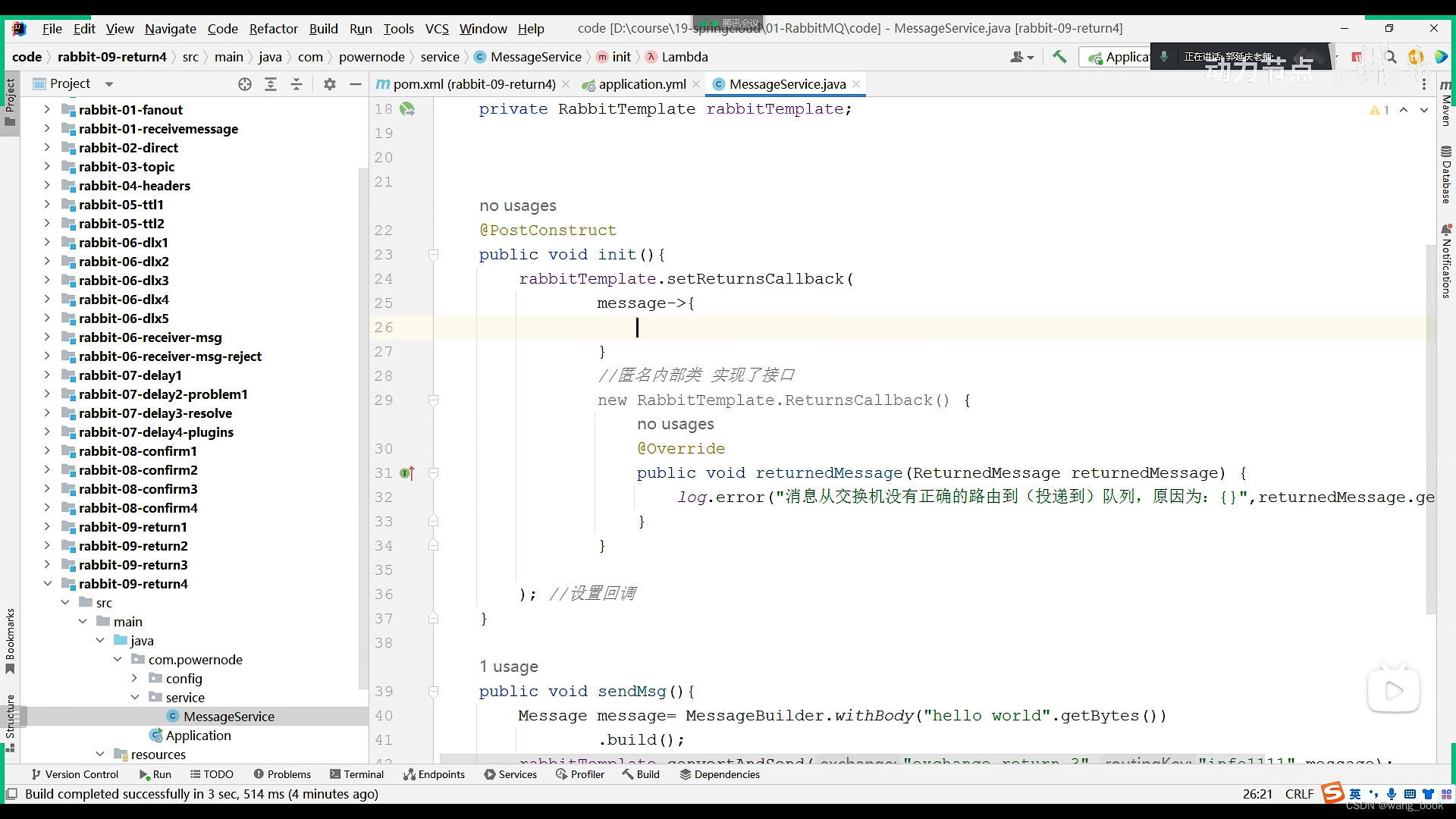This screenshot has width=1456, height=819.
Task: Collapse the rabbit-09-return4 module
Action: (x=47, y=584)
